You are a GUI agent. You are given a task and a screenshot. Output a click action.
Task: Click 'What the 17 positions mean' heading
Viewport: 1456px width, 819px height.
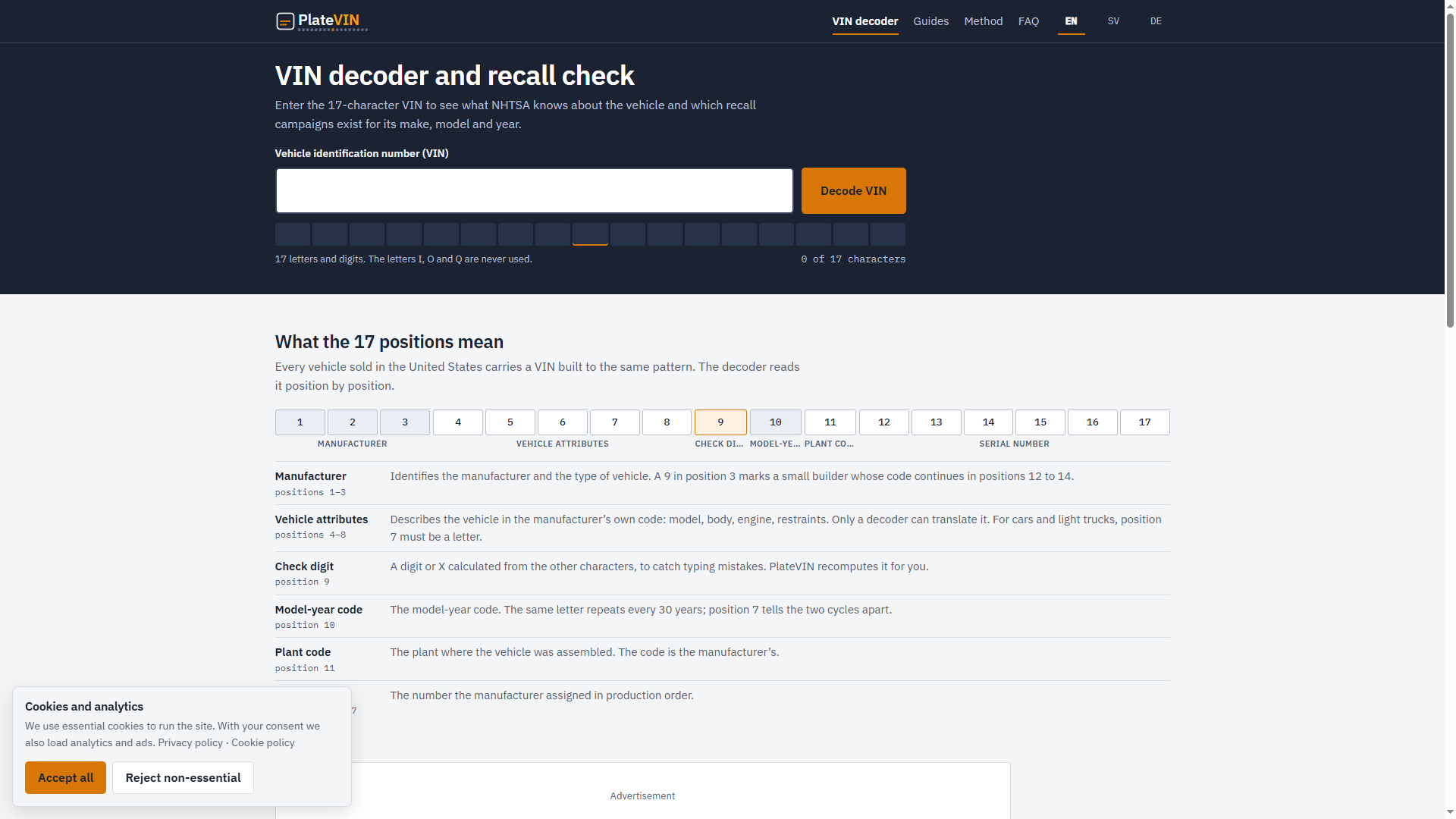(x=389, y=342)
